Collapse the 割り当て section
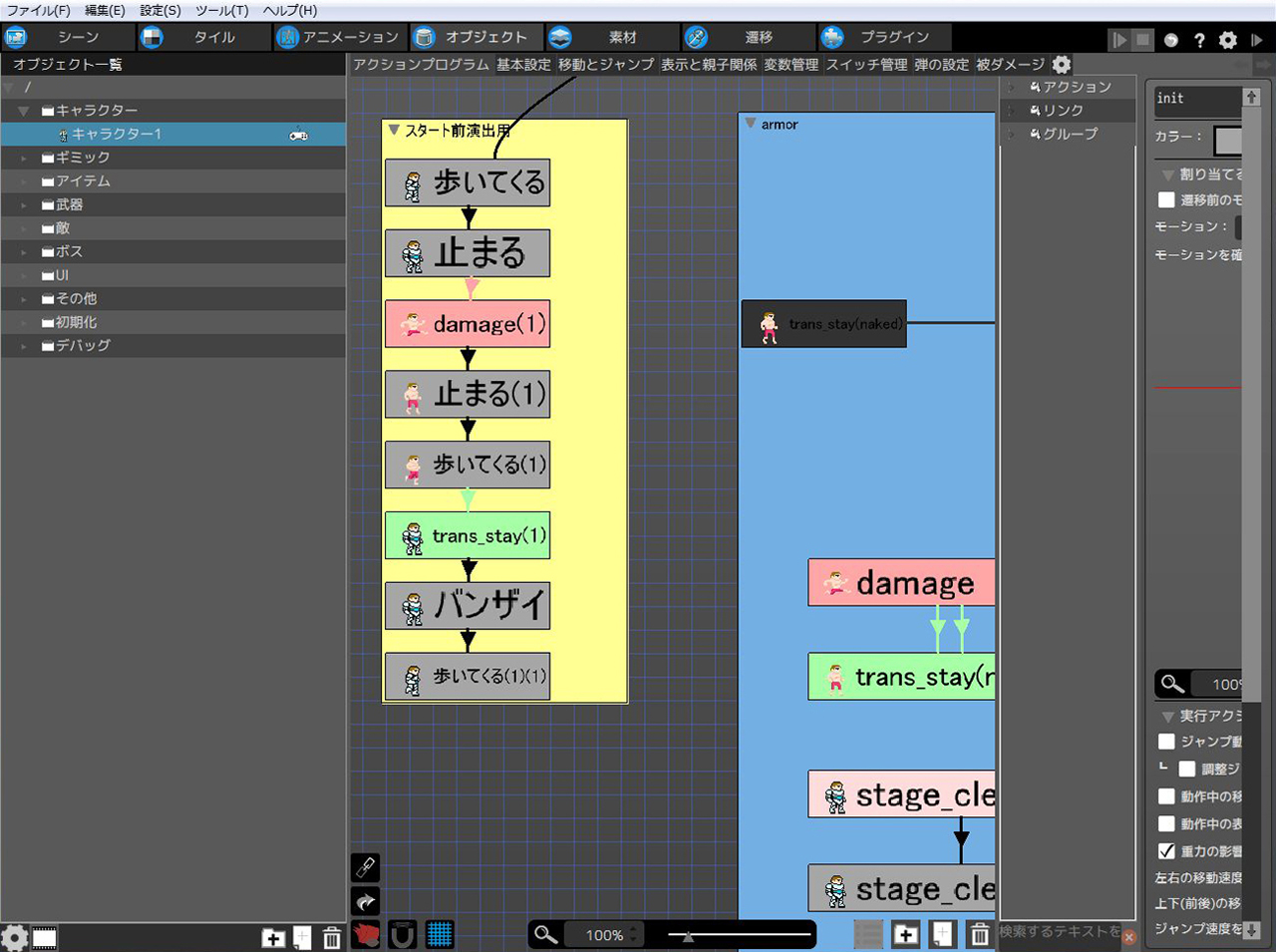Image resolution: width=1276 pixels, height=952 pixels. [x=1167, y=174]
